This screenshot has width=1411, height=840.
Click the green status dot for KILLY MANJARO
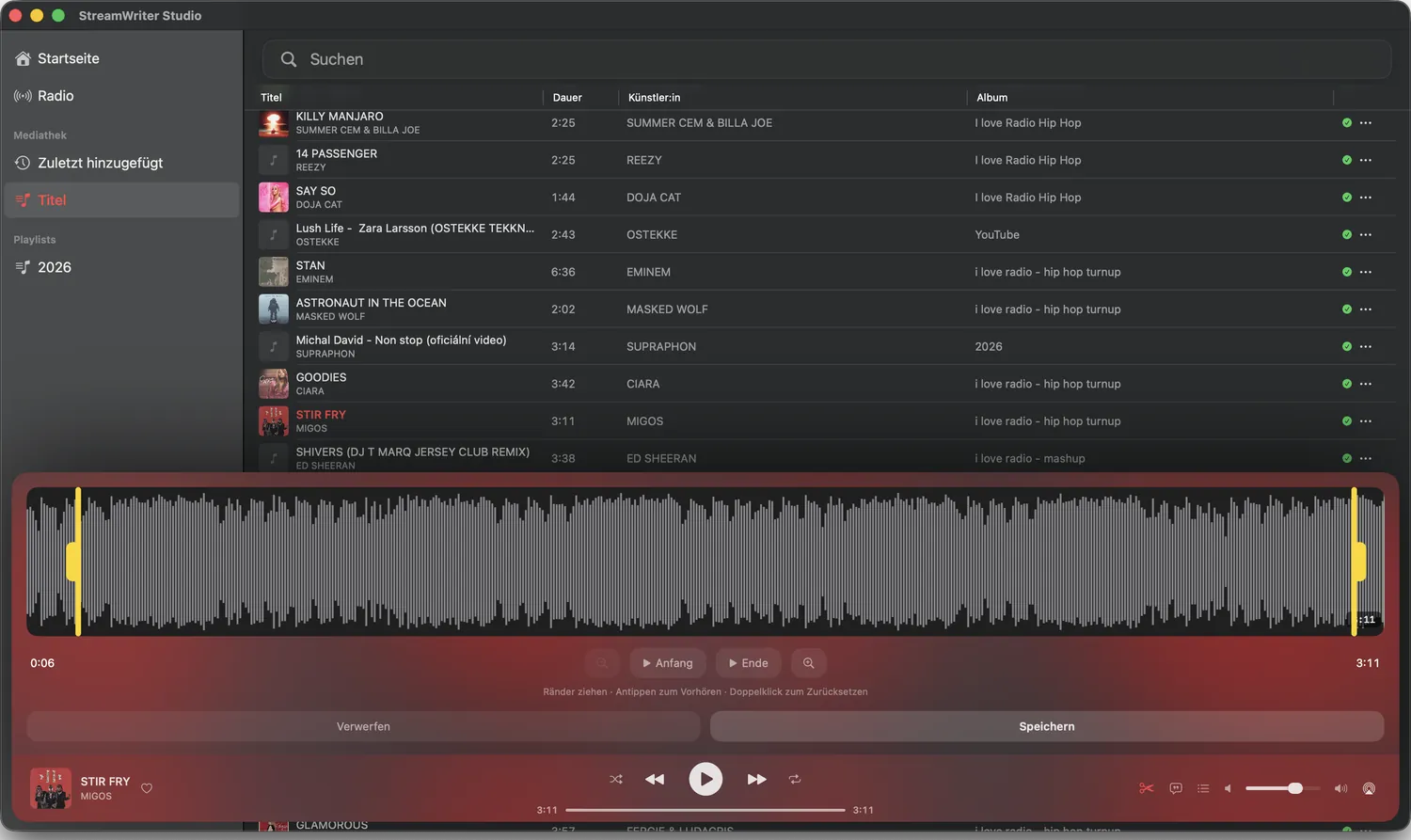click(x=1347, y=123)
